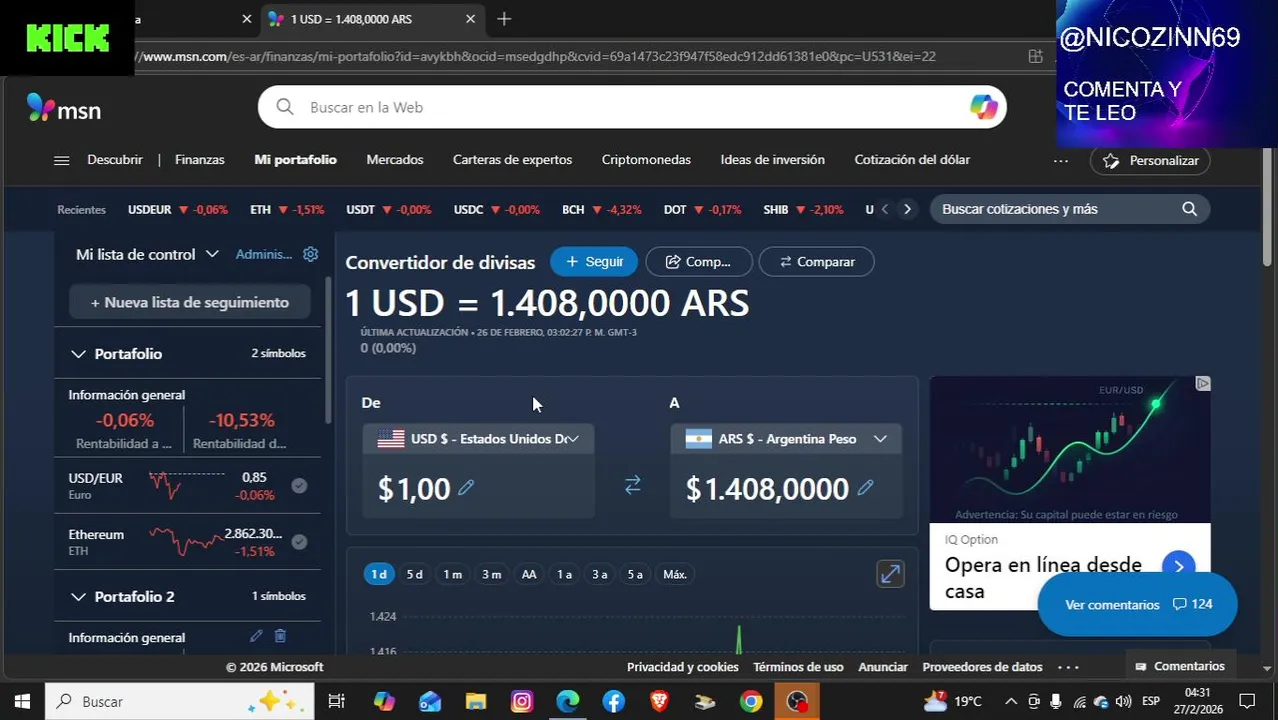Open Criptomonedas tab
The width and height of the screenshot is (1278, 720).
tap(646, 160)
